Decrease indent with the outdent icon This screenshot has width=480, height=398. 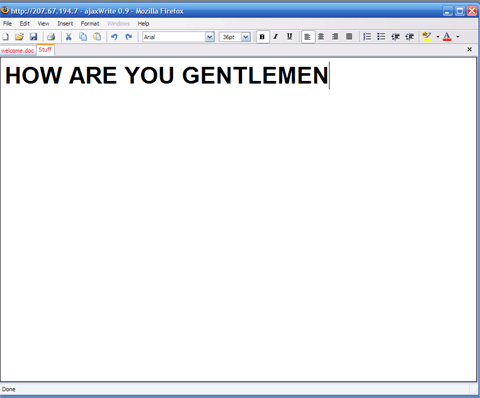point(395,37)
